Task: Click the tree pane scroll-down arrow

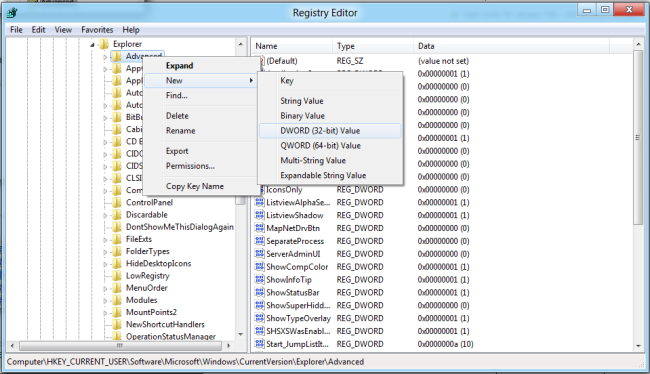Action: click(x=240, y=334)
